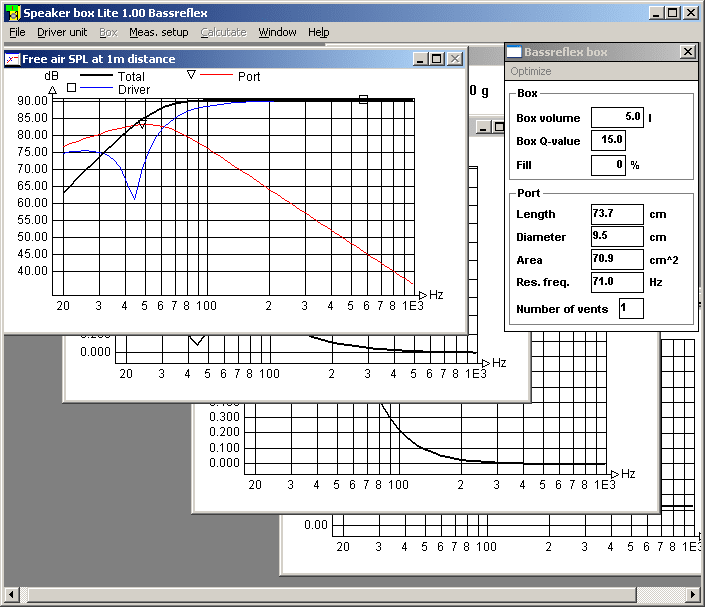Open the File menu
Screen dimensions: 705x607
(x=17, y=32)
